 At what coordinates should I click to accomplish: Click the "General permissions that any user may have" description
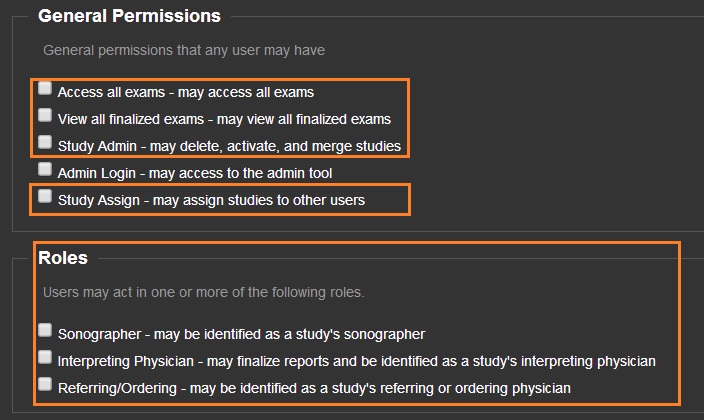[184, 49]
